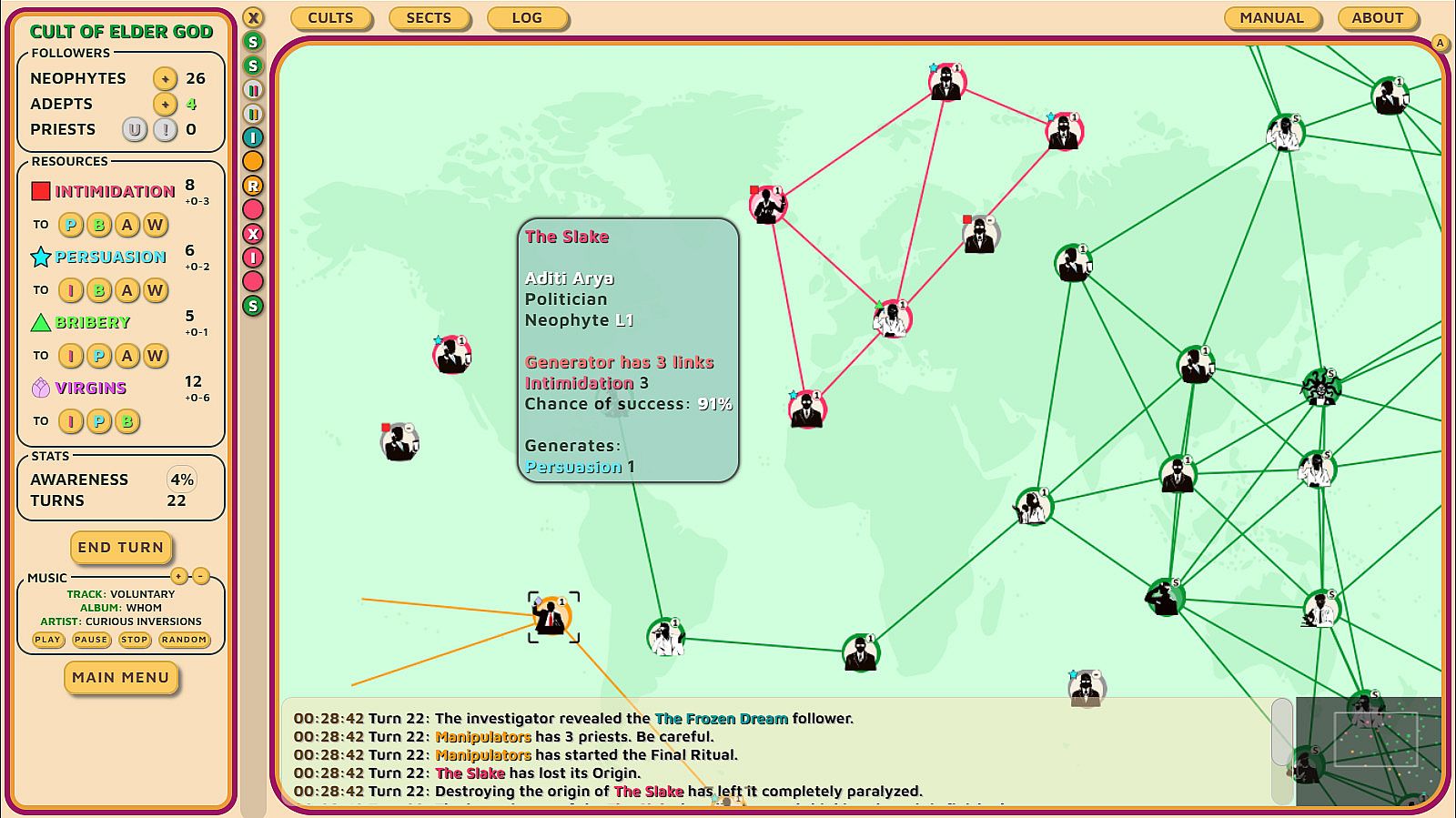Click the green S circle at the sidebar strip bottom

[253, 306]
